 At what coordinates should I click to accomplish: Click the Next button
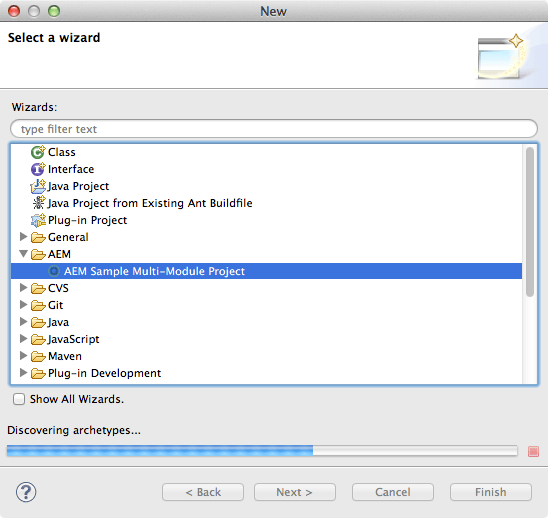(x=295, y=492)
